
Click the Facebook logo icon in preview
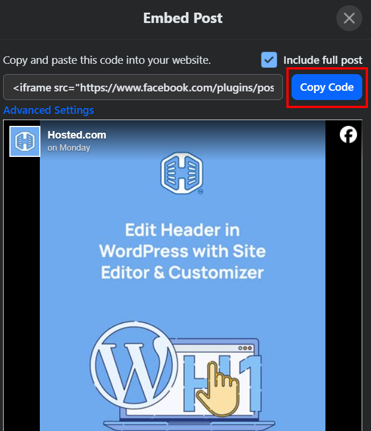pyautogui.click(x=348, y=135)
